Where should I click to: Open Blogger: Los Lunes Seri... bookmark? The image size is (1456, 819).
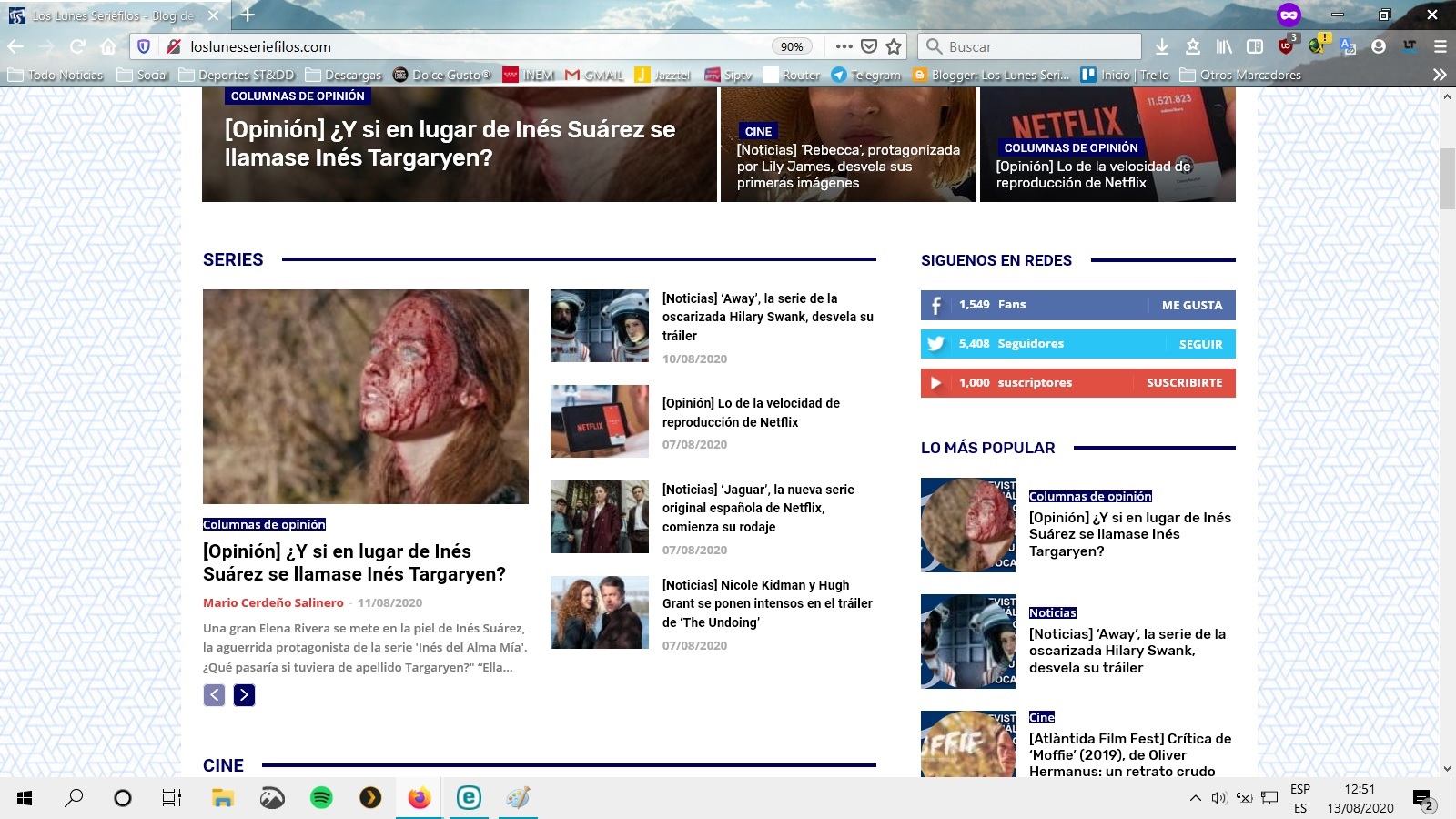pos(991,75)
